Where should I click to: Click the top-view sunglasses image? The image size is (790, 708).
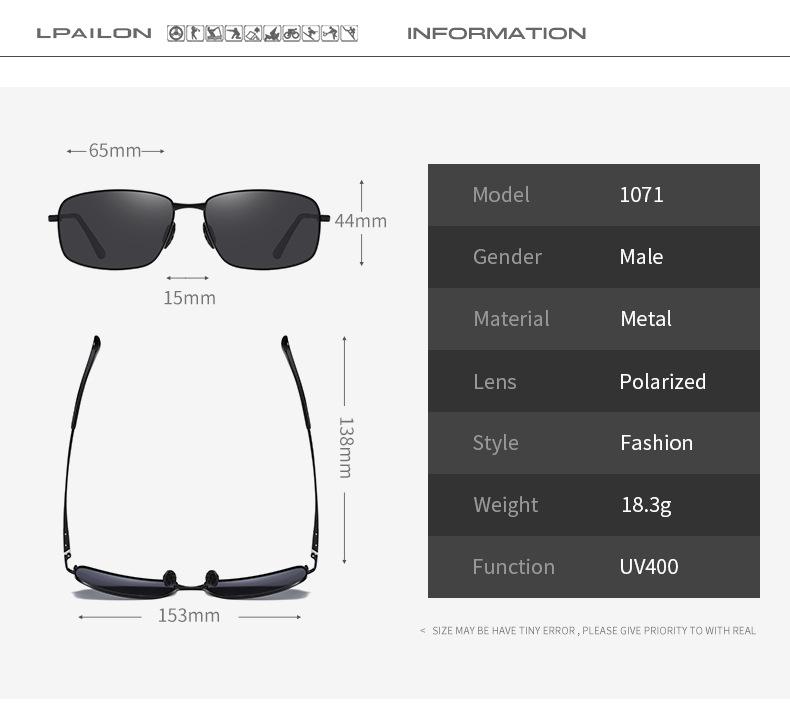pos(191,467)
